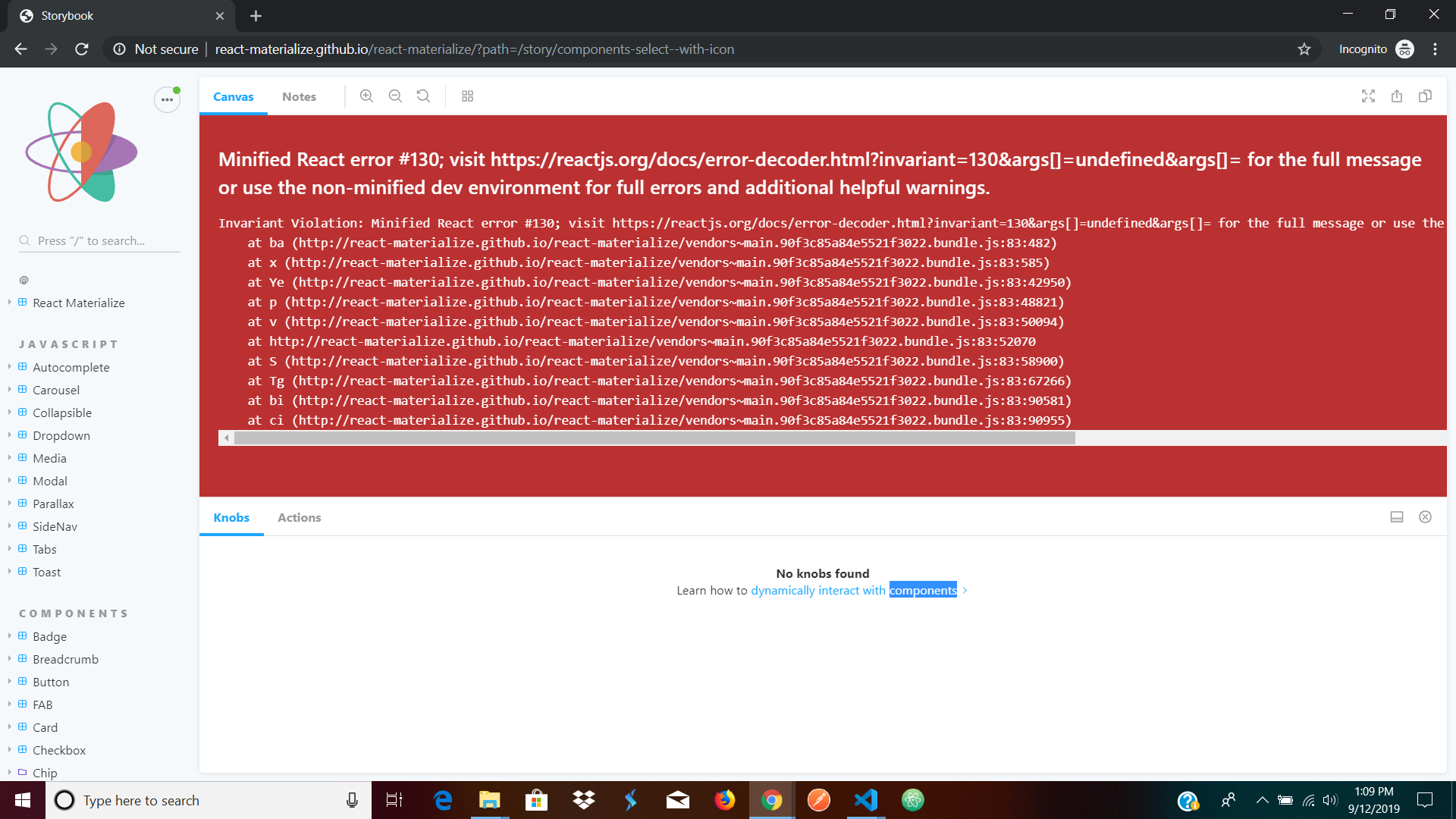Open the canvas in a new tab

(1398, 96)
